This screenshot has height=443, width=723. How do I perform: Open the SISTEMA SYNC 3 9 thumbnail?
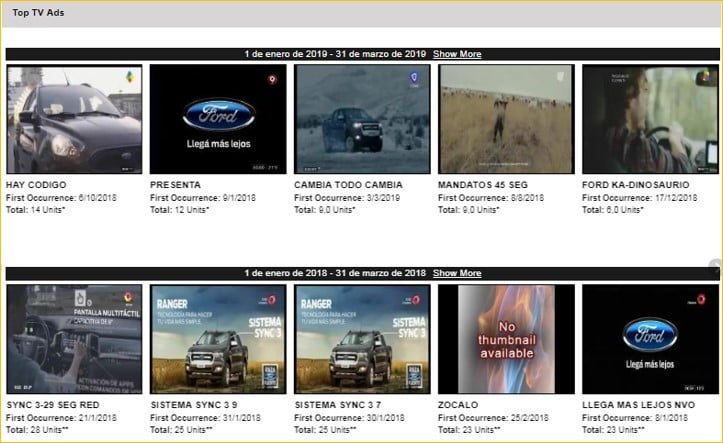tap(218, 339)
